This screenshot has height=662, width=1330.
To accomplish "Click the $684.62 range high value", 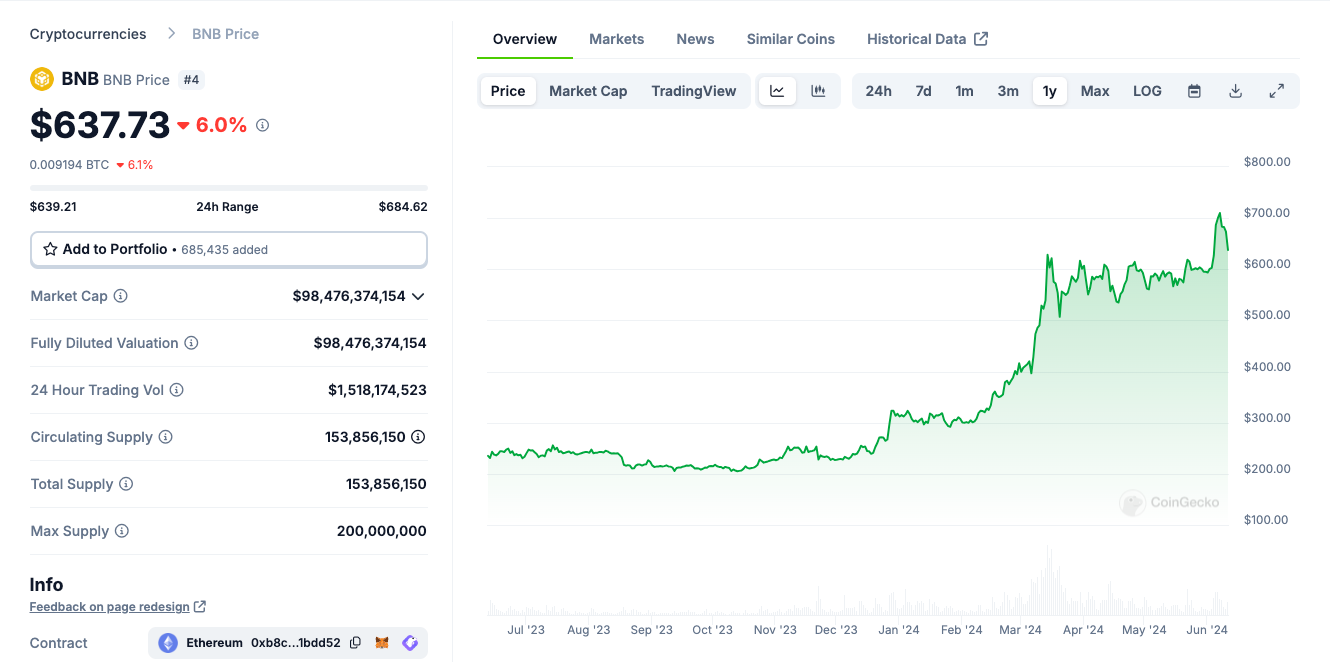I will 403,207.
